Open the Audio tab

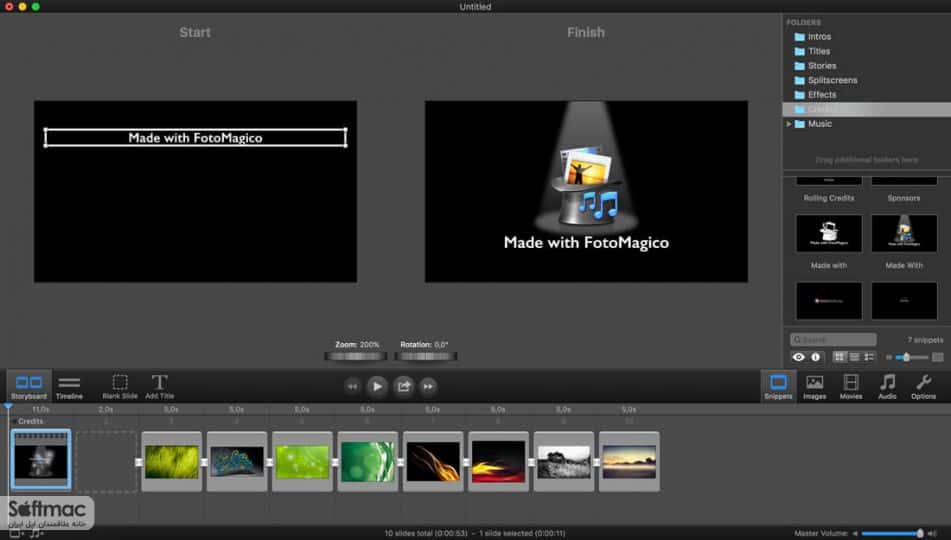pyautogui.click(x=887, y=386)
